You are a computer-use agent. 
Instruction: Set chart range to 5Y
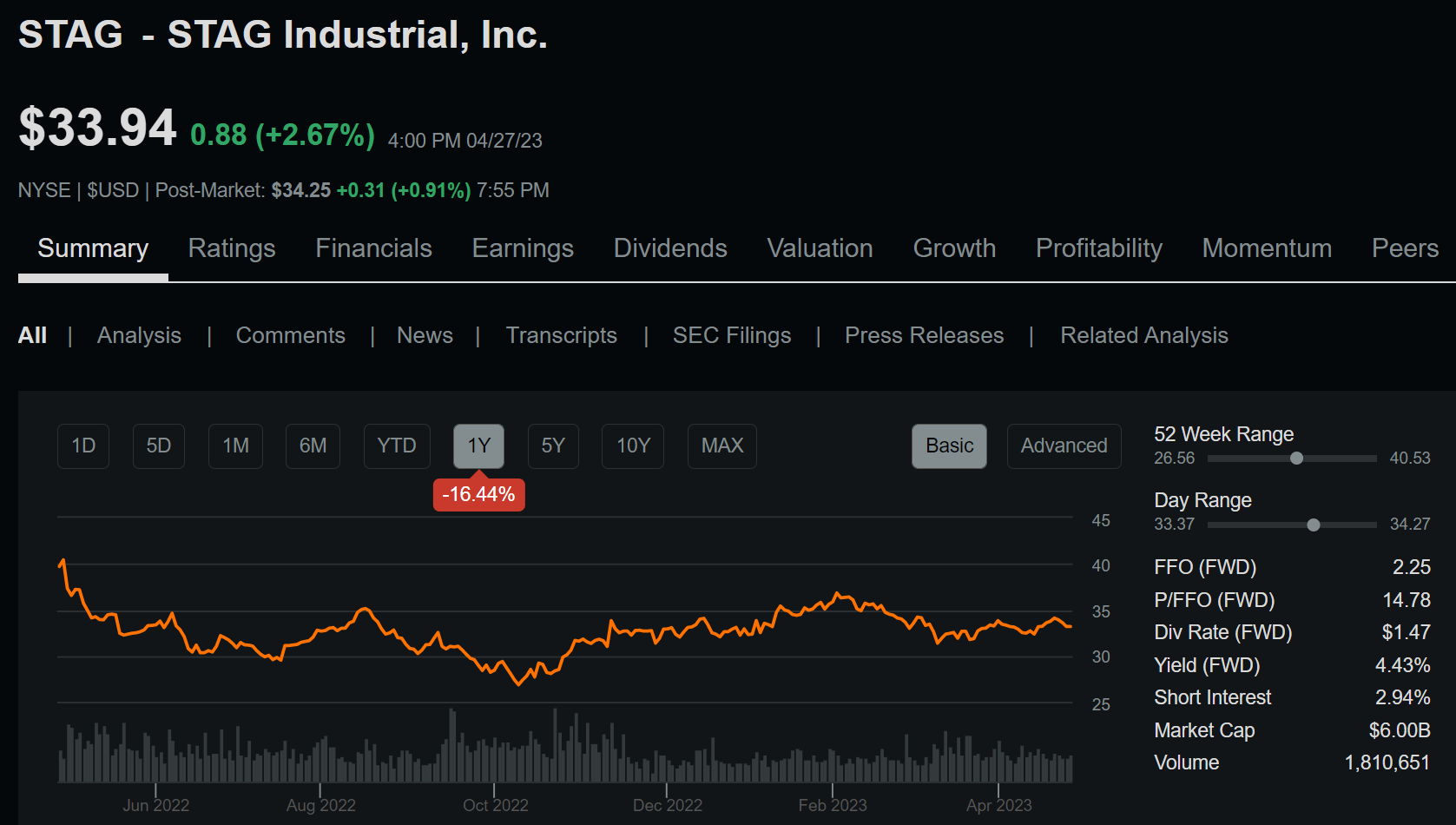pyautogui.click(x=553, y=446)
